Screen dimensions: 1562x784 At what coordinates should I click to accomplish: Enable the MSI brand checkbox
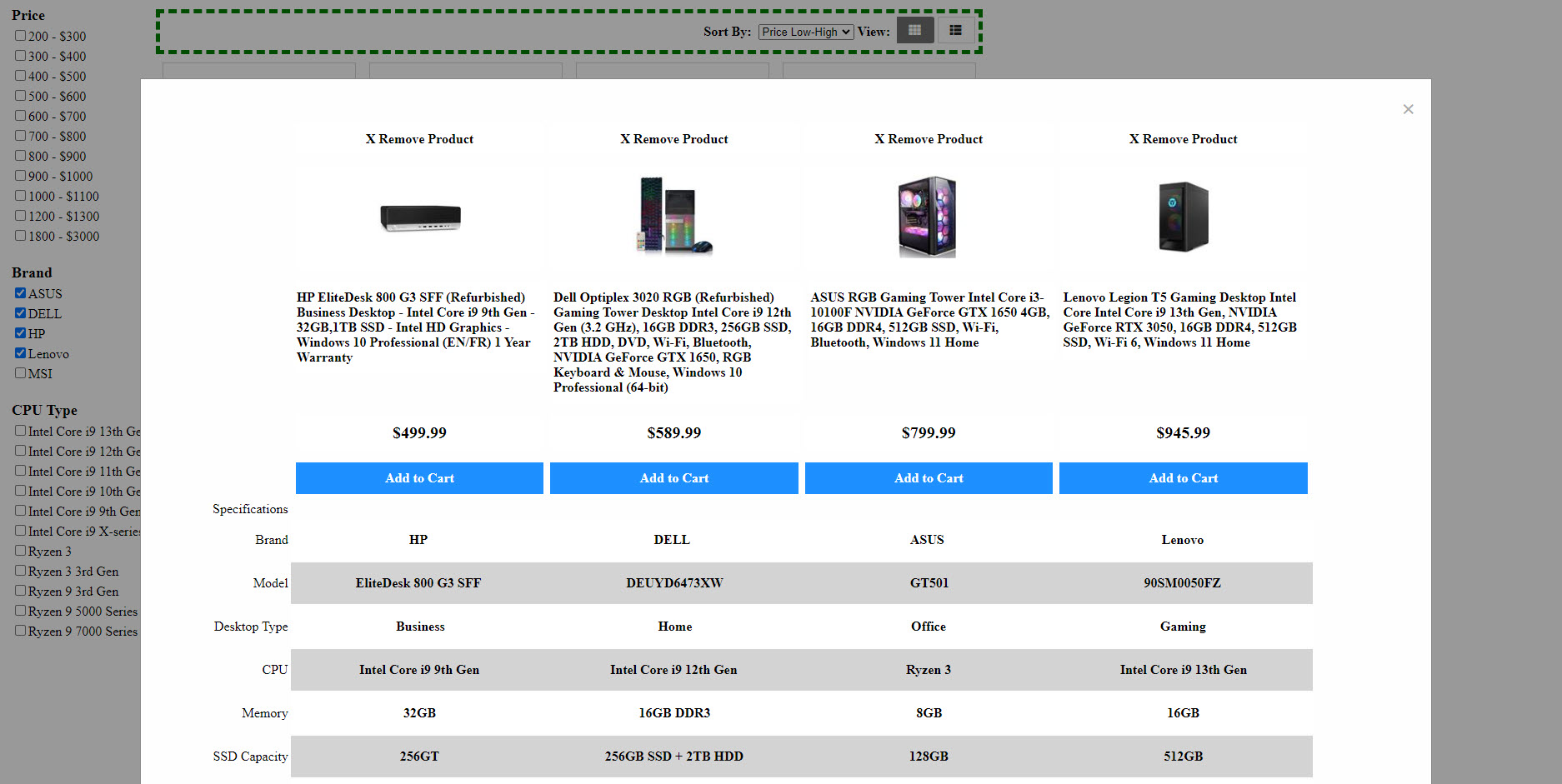[x=21, y=373]
